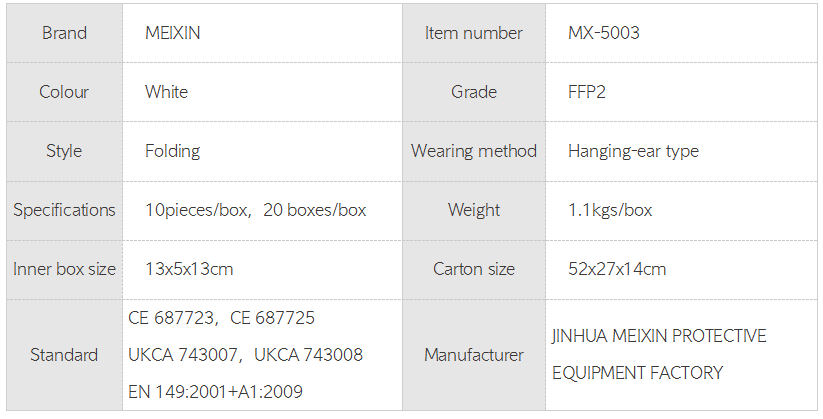
Task: Click the 1.1kgs/box weight value
Action: (610, 210)
